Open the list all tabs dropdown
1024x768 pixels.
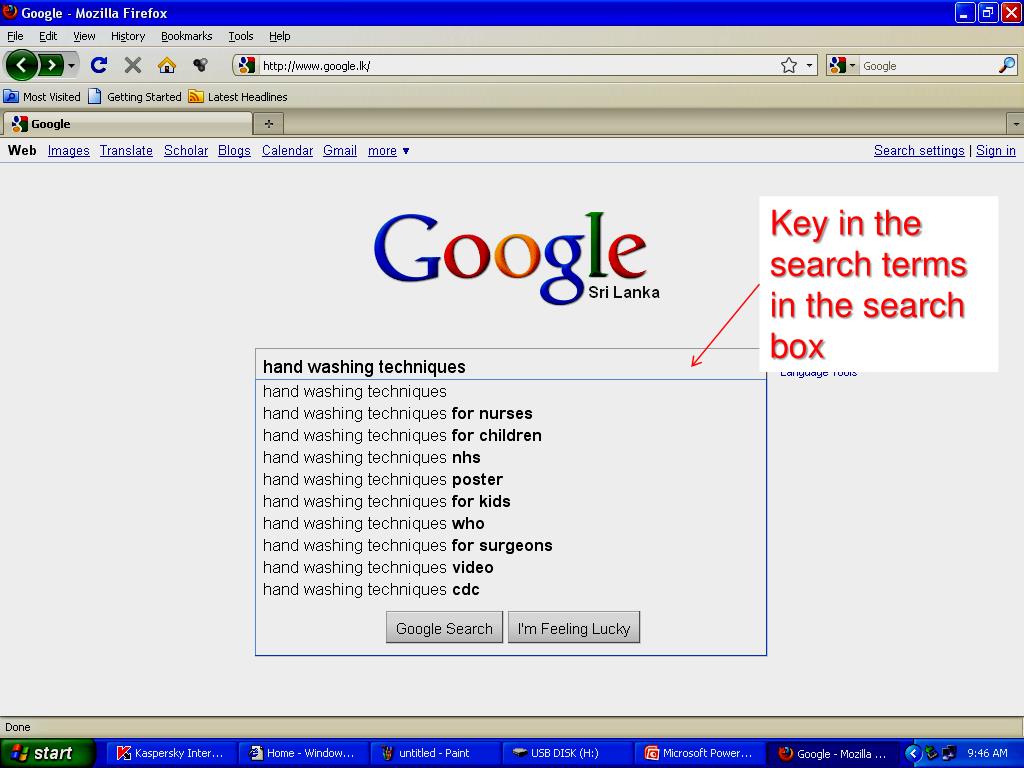(1016, 123)
